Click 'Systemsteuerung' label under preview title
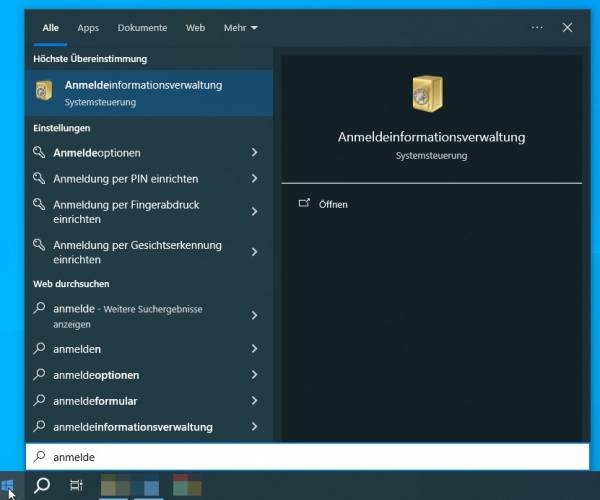600x500 pixels. [431, 156]
